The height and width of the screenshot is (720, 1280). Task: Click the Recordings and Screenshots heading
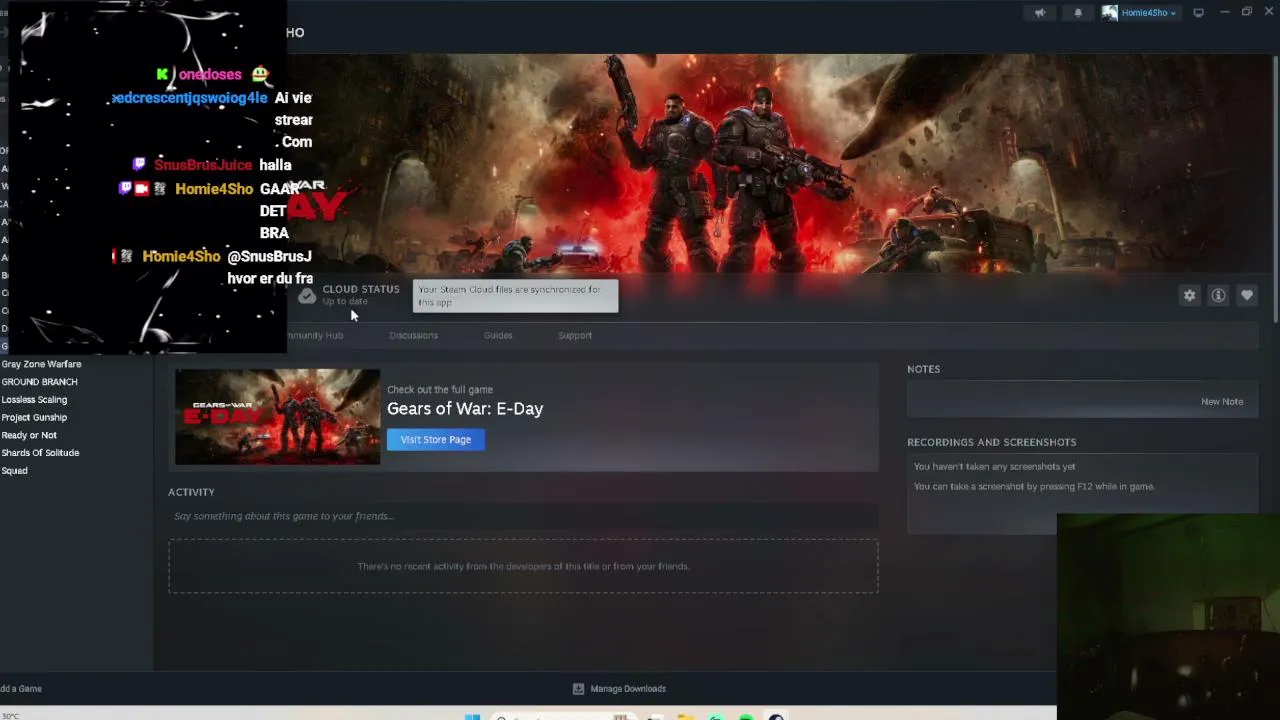(x=991, y=442)
